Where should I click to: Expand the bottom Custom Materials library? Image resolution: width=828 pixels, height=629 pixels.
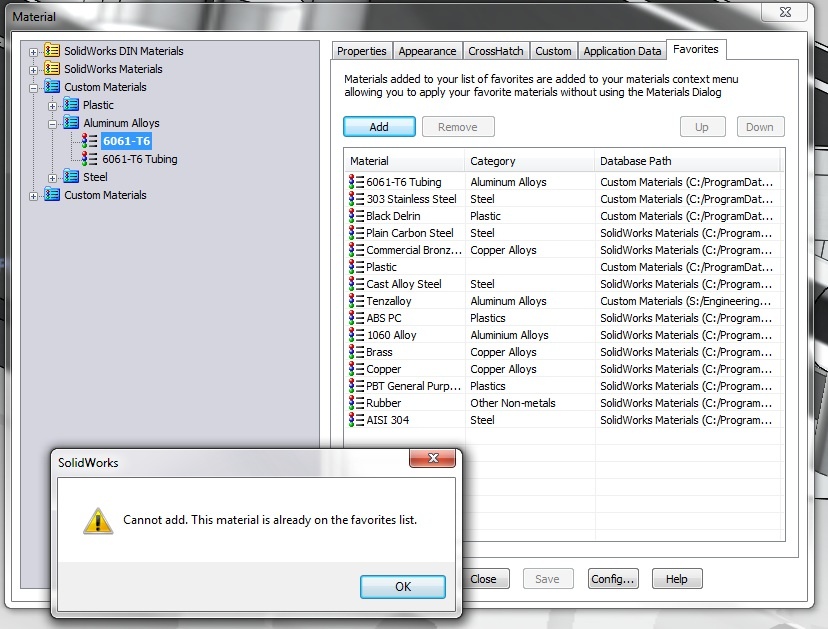[x=33, y=196]
